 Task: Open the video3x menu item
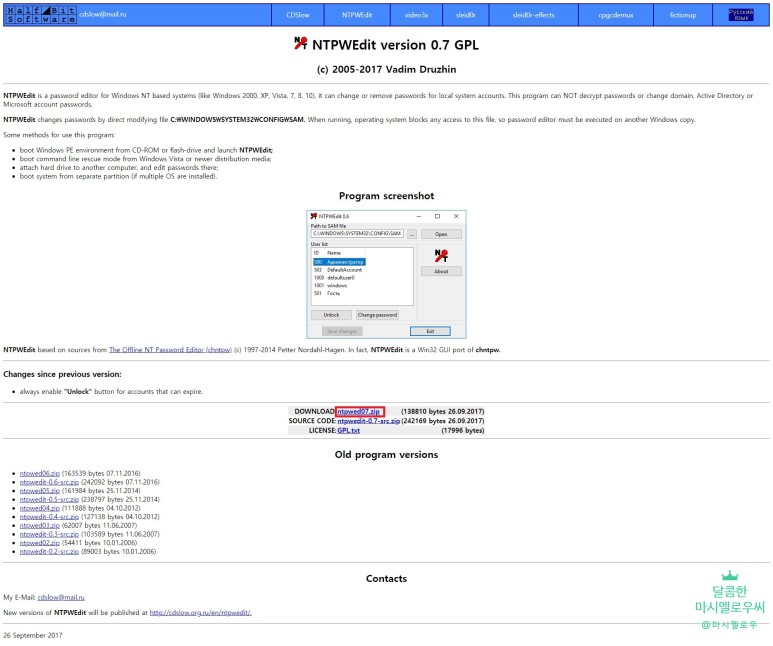point(417,15)
